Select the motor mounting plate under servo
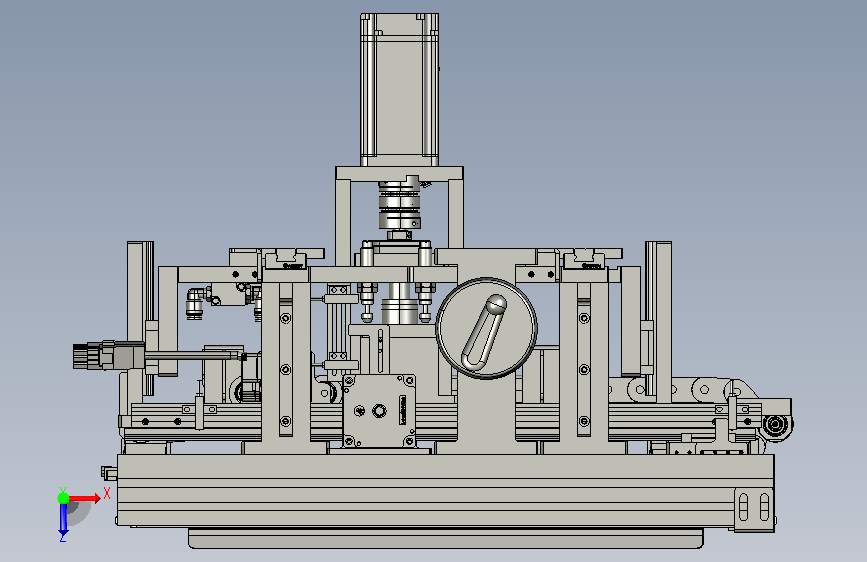 399,173
